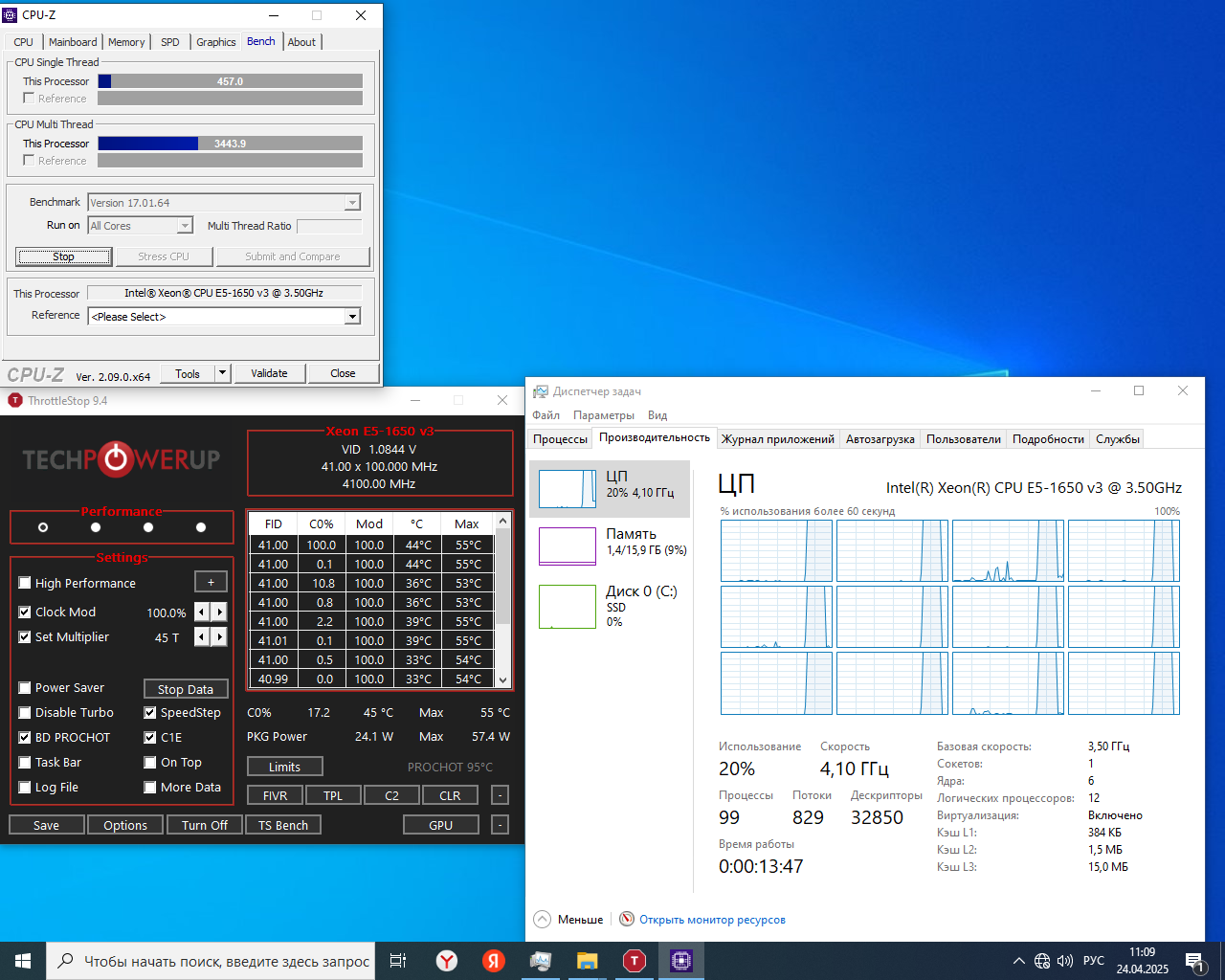Open the Graphics tab in CPU-Z
Viewport: 1225px width, 980px height.
(215, 42)
